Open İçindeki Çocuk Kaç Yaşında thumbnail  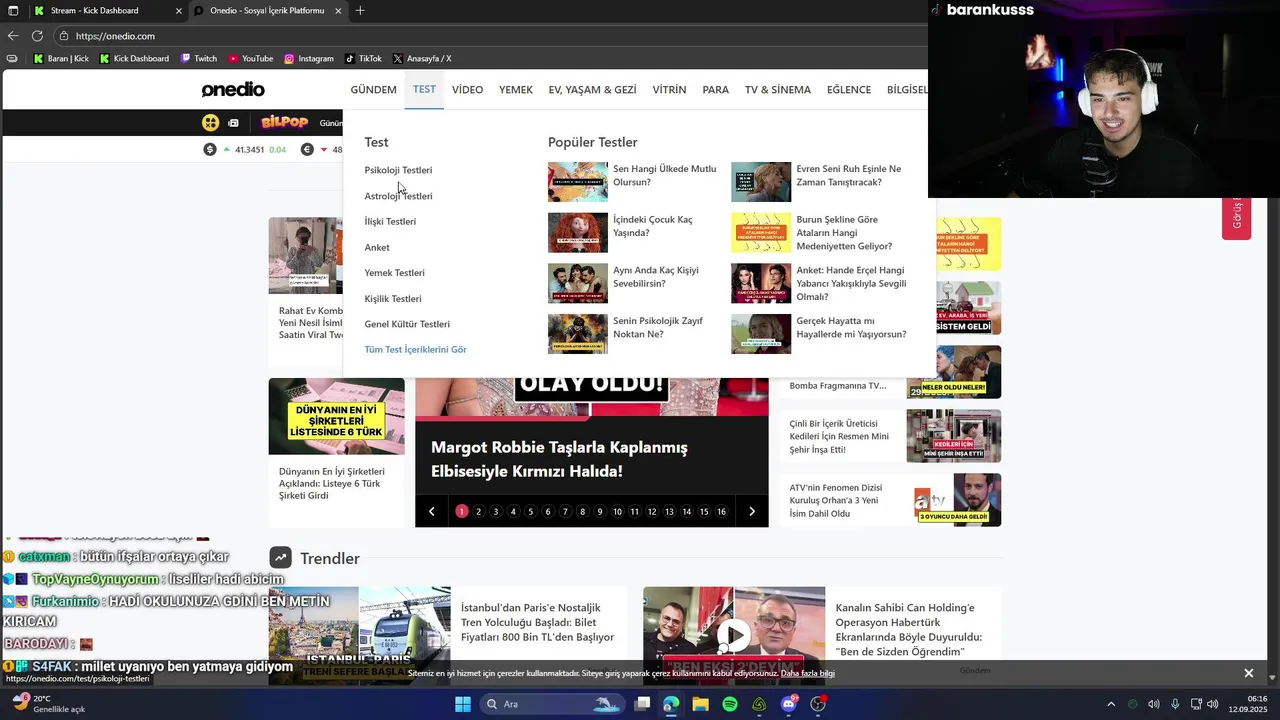578,232
